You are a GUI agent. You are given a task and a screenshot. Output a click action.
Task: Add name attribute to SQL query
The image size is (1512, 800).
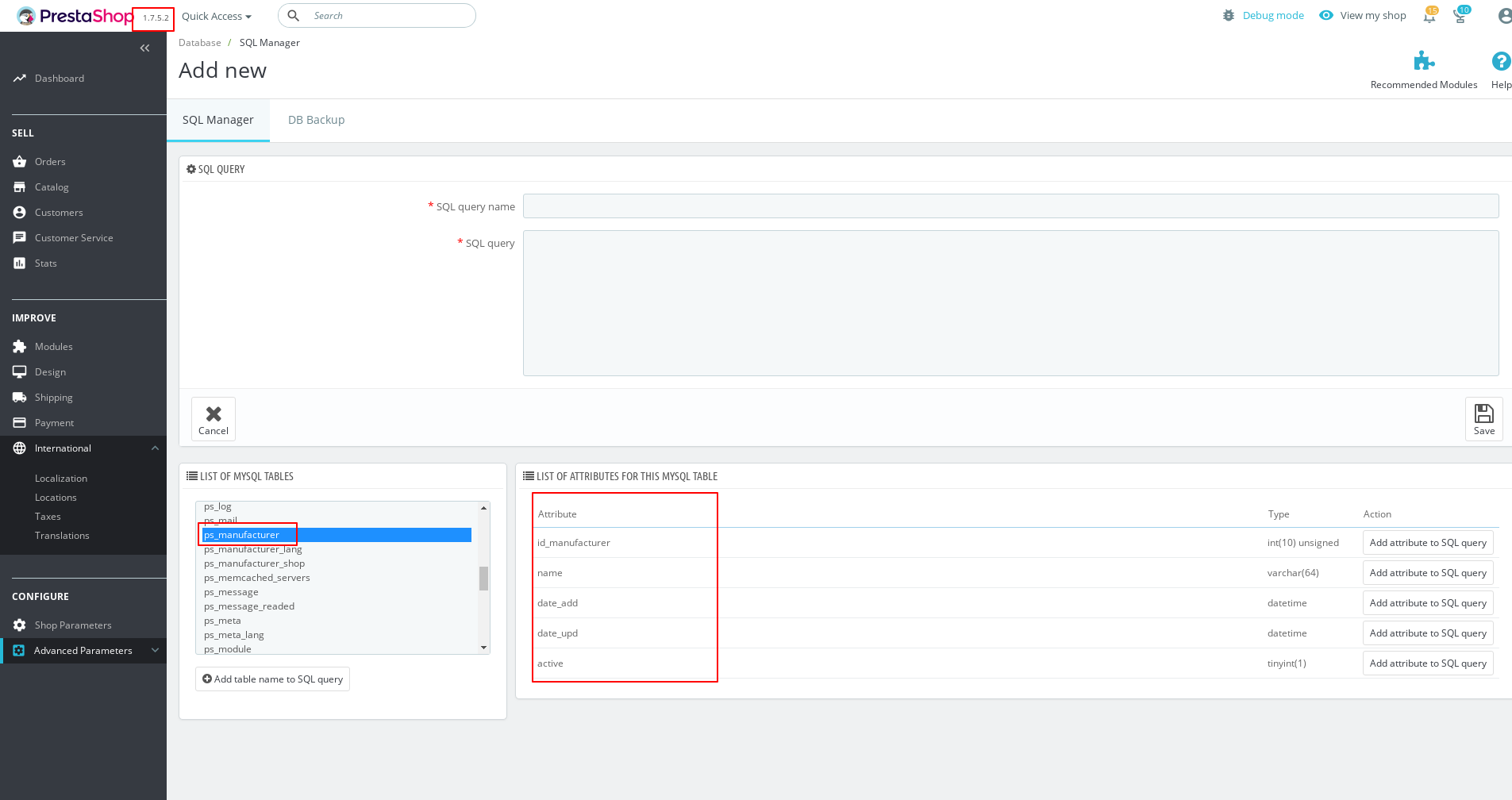[1428, 573]
